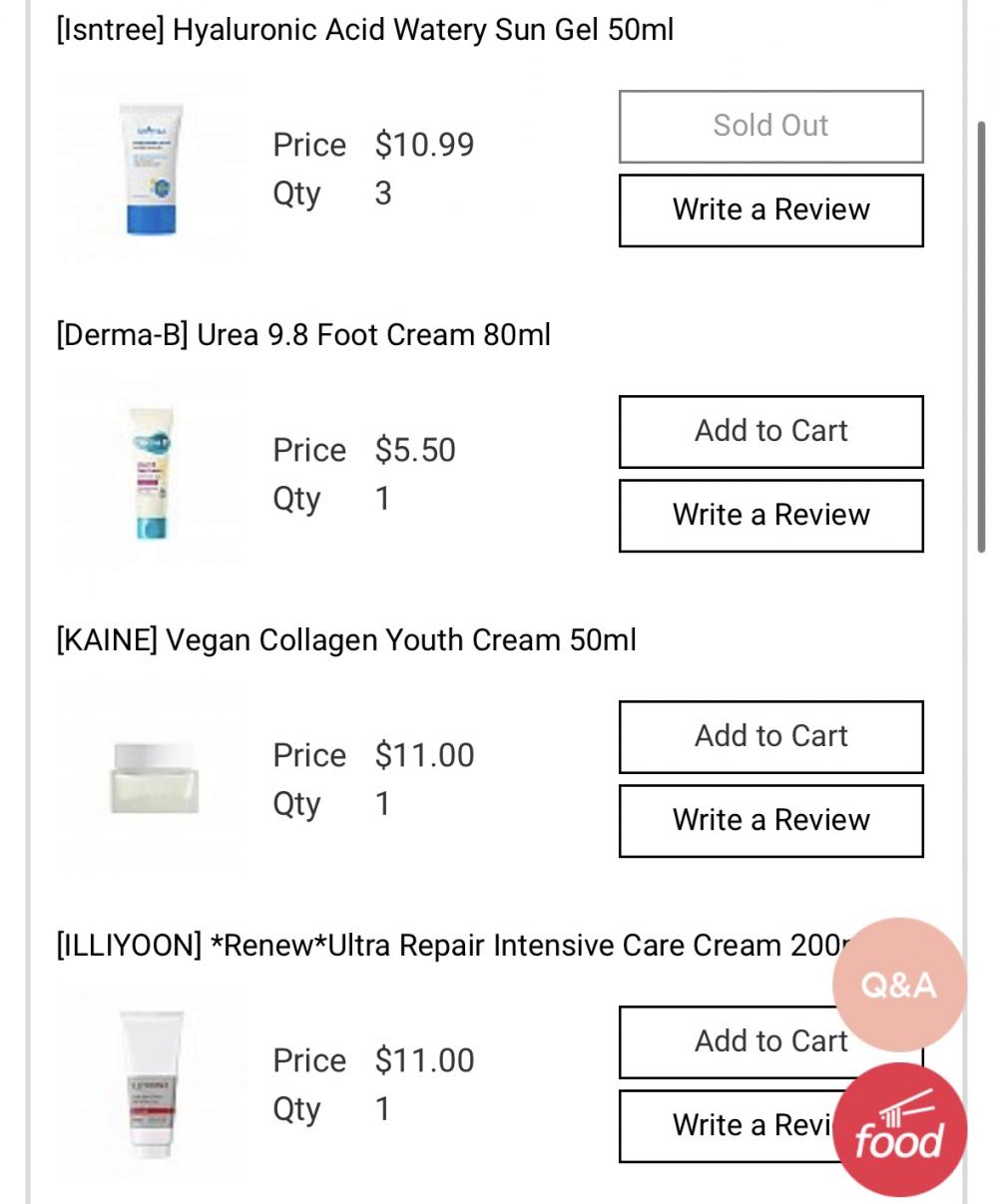Open the KAINE Youth Cream jar image
This screenshot has width=993, height=1204.
click(x=155, y=779)
